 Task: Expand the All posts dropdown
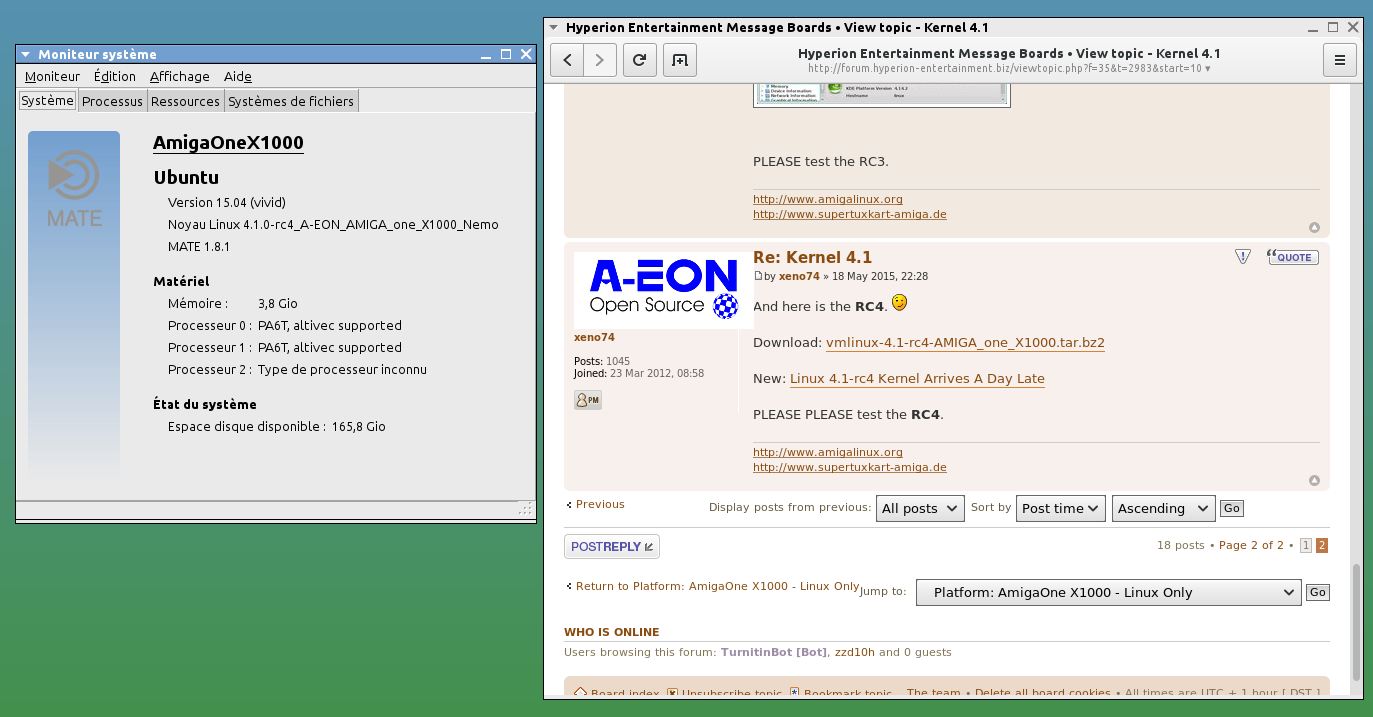pyautogui.click(x=920, y=508)
